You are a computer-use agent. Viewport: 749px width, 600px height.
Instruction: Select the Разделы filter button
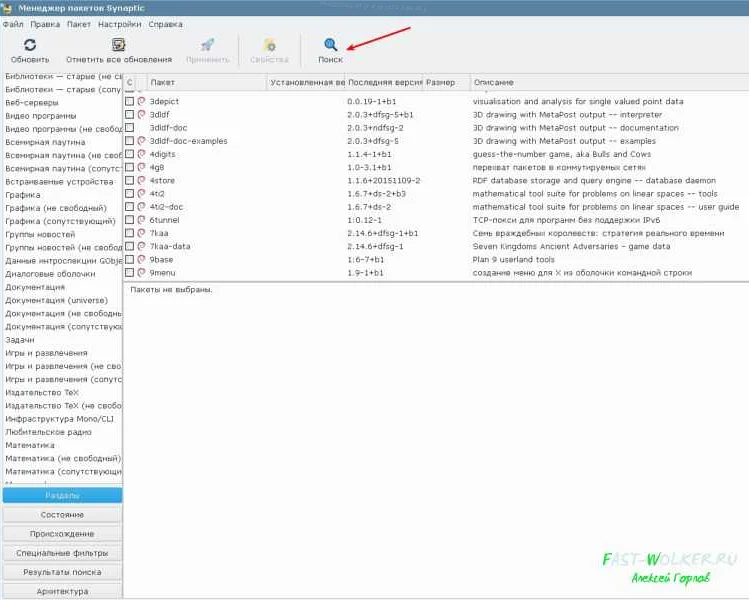point(63,495)
